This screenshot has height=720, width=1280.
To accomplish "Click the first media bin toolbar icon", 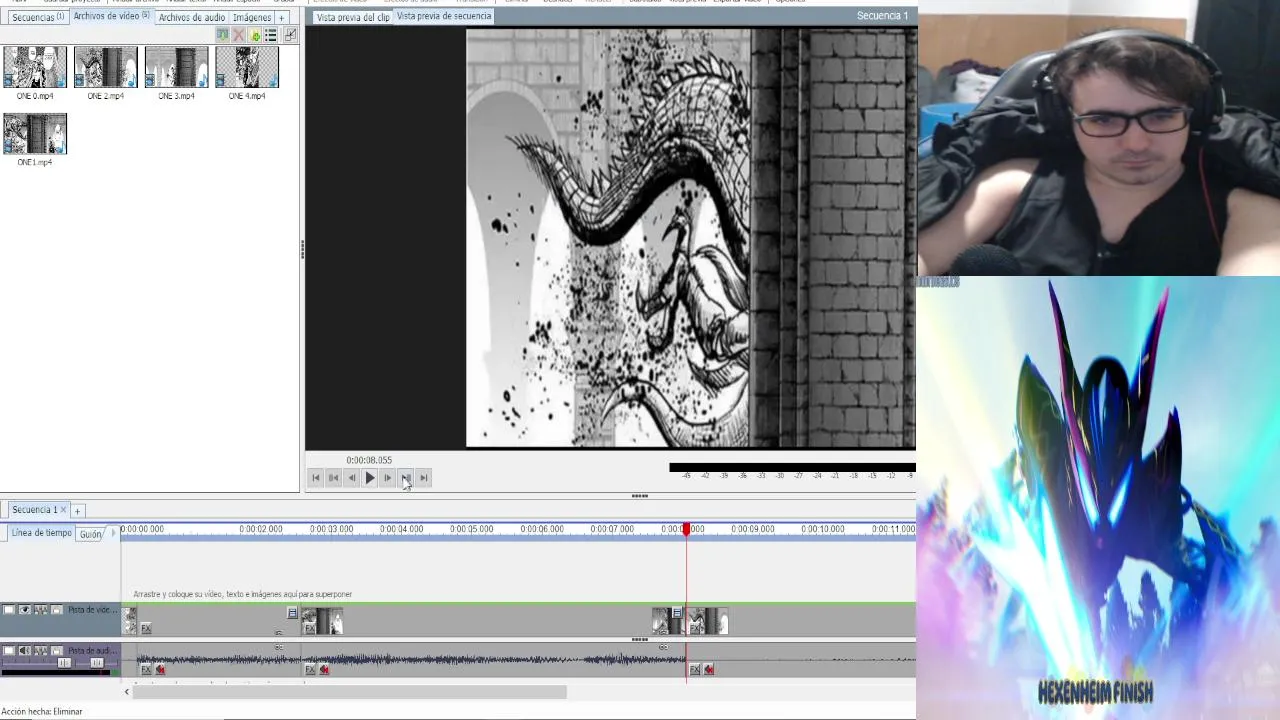I will pyautogui.click(x=223, y=35).
